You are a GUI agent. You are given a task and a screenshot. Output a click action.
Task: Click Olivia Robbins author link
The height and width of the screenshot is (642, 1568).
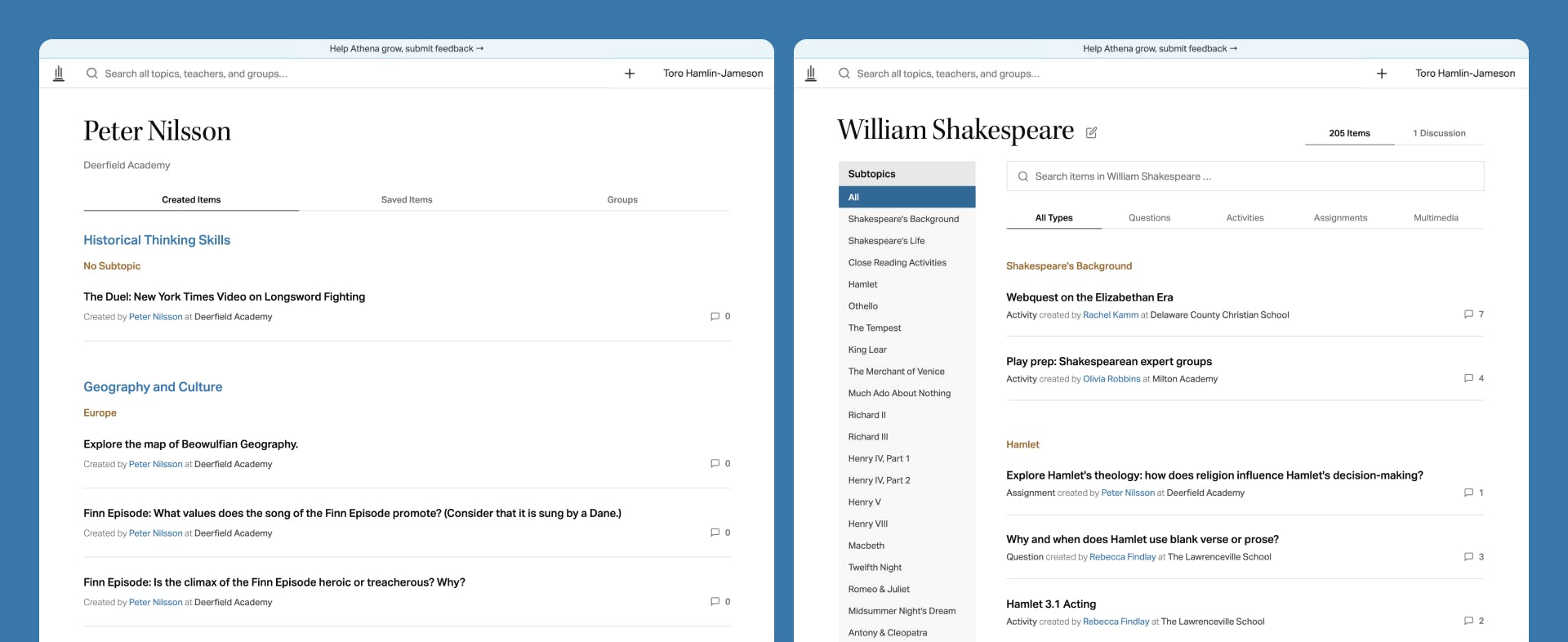point(1111,379)
